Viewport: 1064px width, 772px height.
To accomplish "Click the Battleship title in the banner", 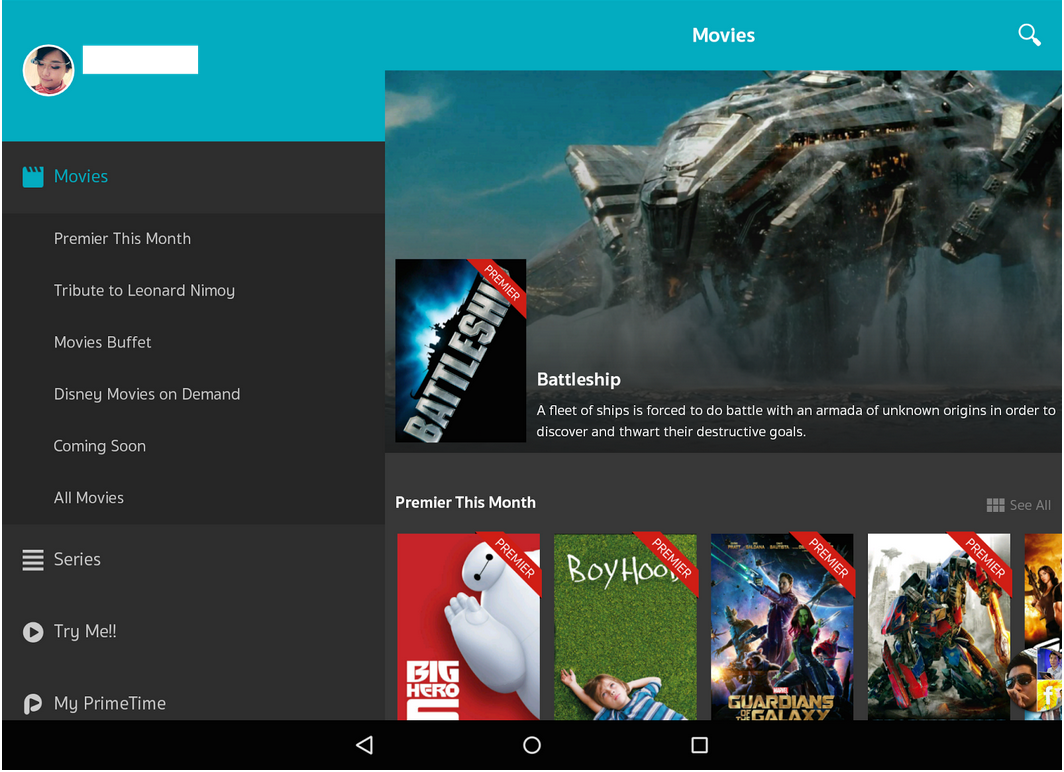I will click(579, 379).
